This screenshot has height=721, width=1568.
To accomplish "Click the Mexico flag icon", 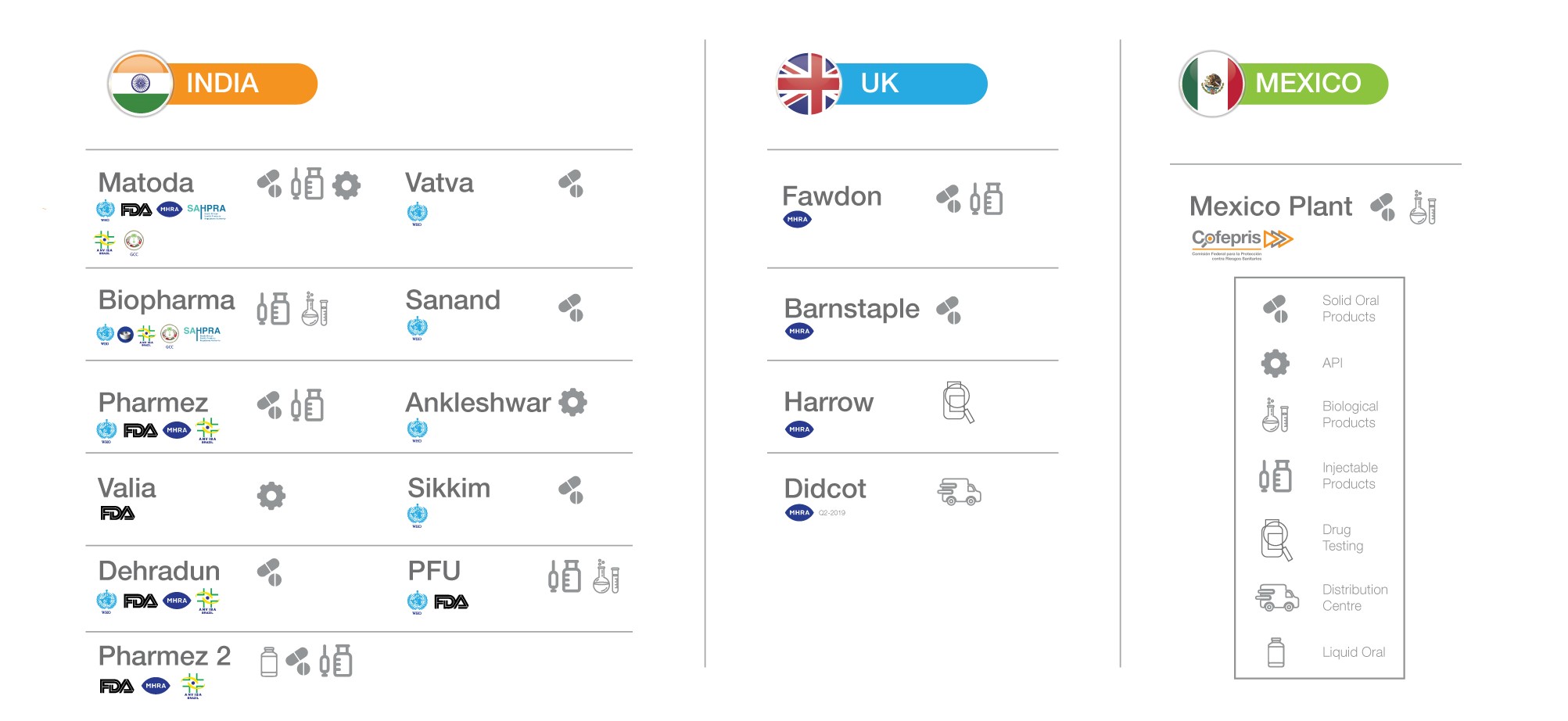I will click(x=1212, y=84).
